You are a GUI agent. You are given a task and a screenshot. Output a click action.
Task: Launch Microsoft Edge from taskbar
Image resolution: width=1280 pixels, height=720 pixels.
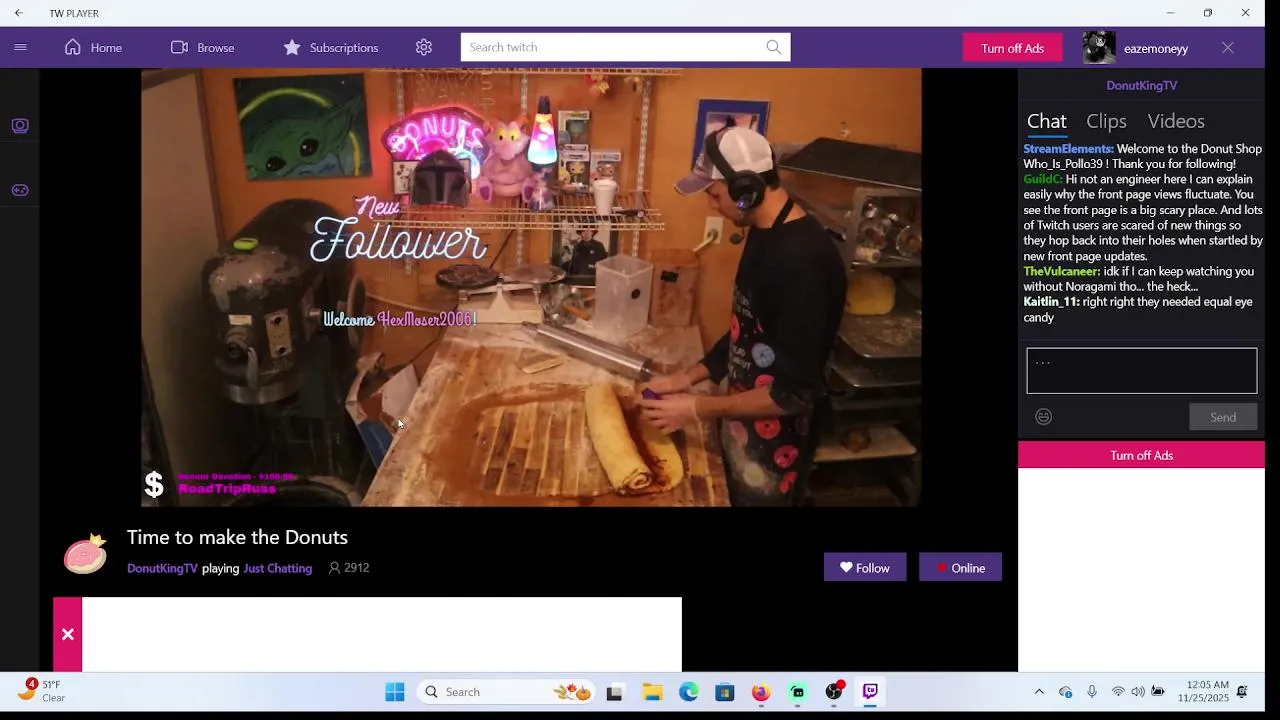pyautogui.click(x=689, y=692)
